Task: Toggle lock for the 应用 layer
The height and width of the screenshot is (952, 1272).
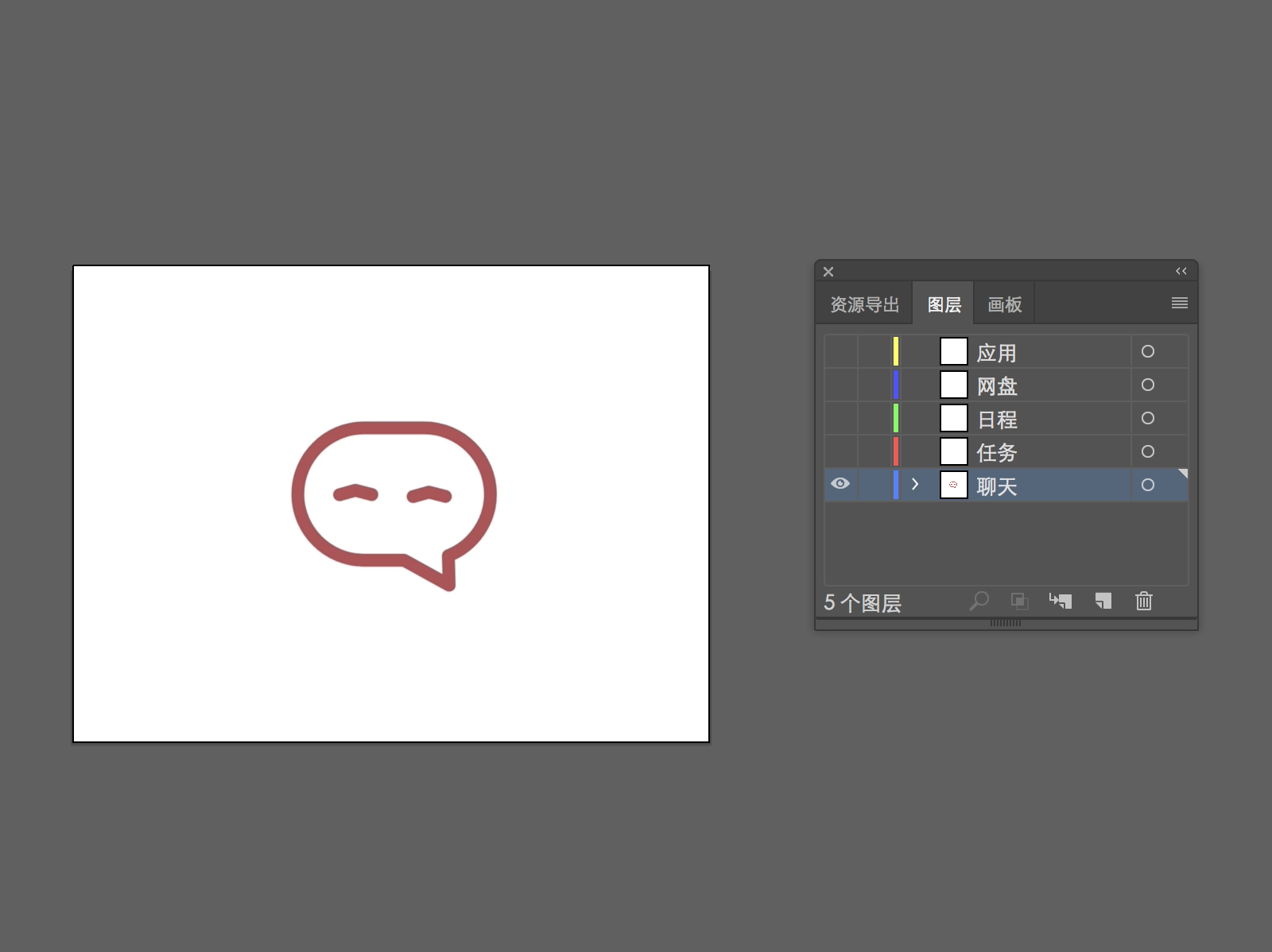Action: click(x=874, y=351)
